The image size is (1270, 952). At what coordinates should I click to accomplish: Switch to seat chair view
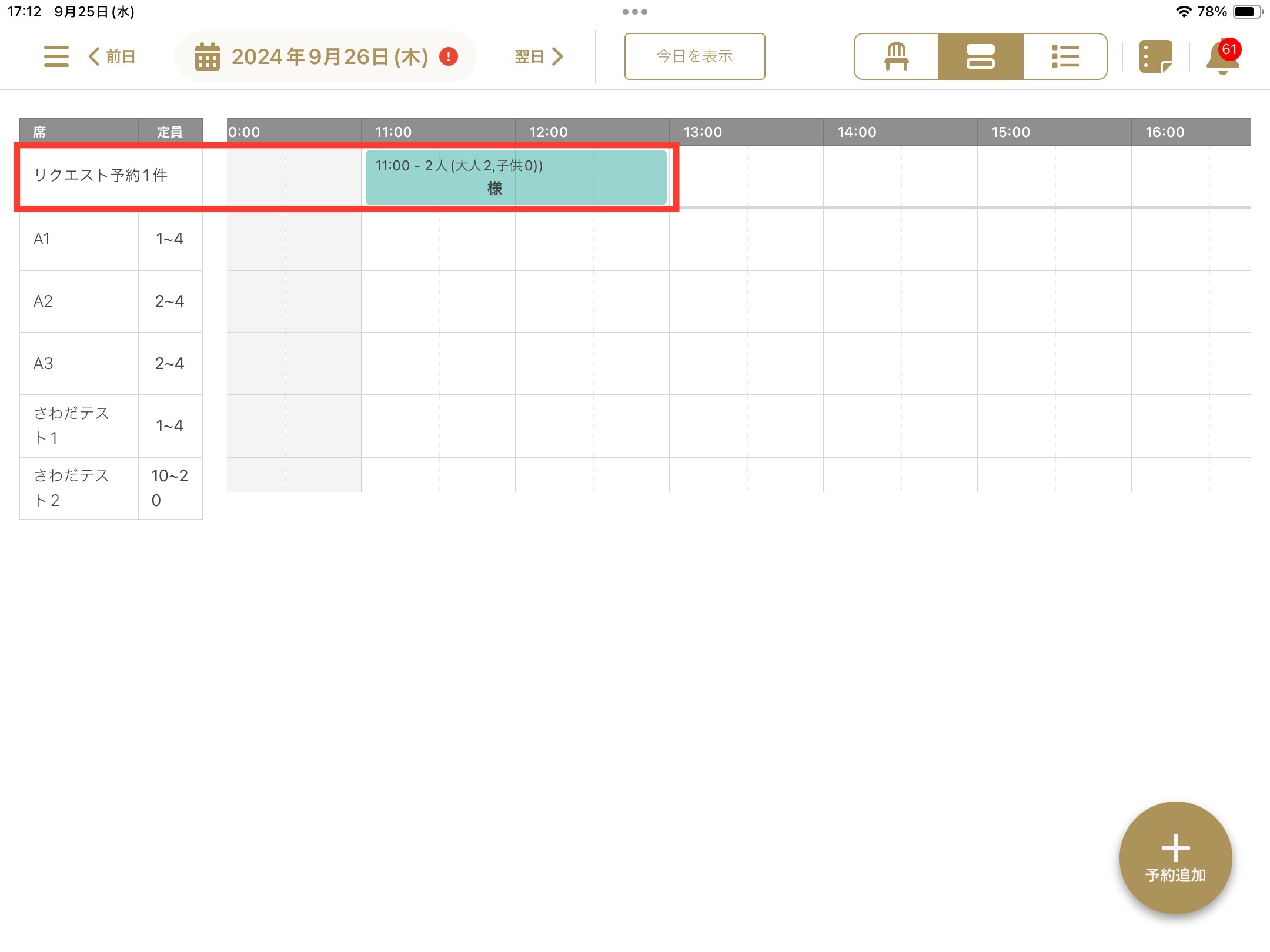(896, 56)
